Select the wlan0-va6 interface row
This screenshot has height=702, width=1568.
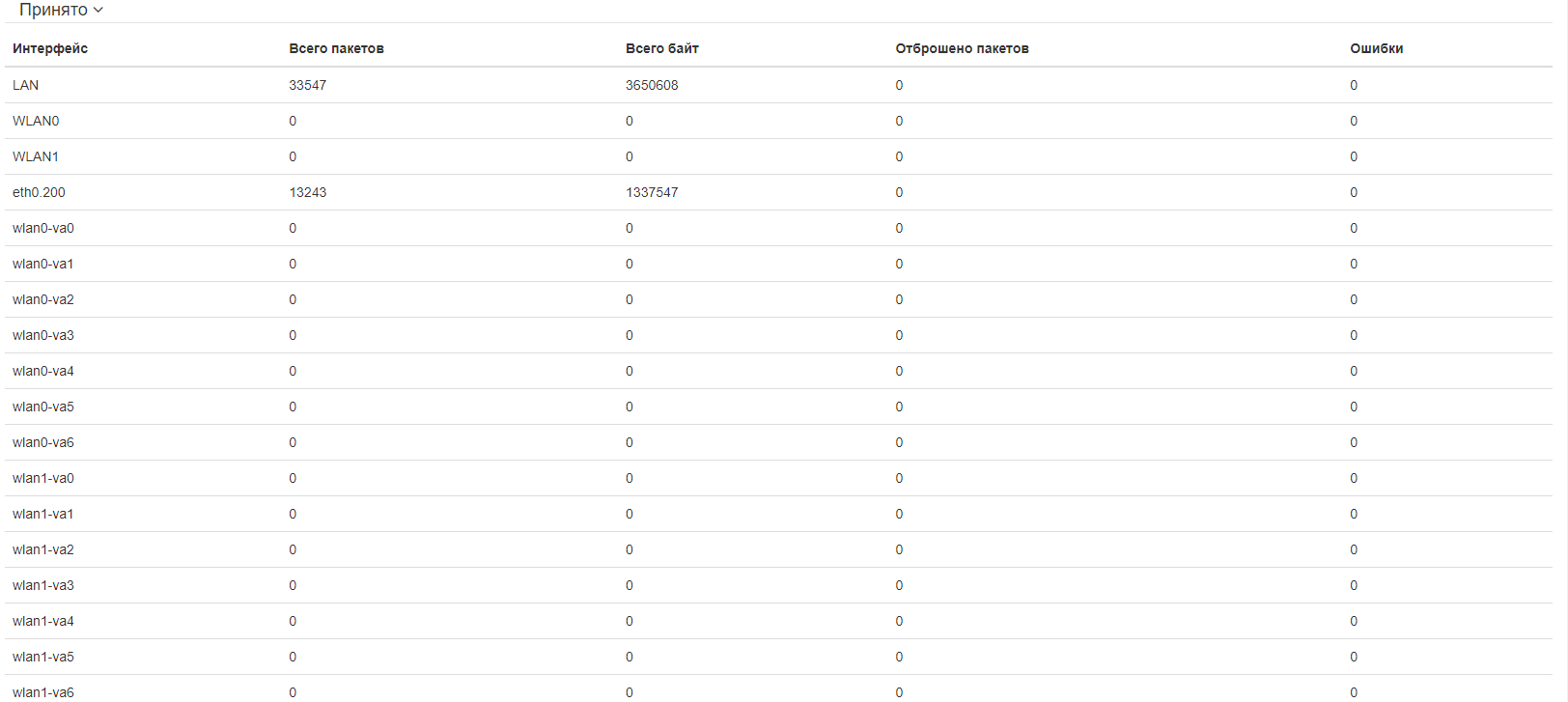click(43, 442)
